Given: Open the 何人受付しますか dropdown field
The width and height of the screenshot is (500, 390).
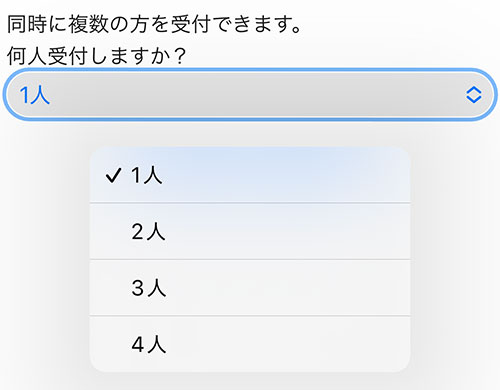Looking at the screenshot, I should pyautogui.click(x=250, y=95).
